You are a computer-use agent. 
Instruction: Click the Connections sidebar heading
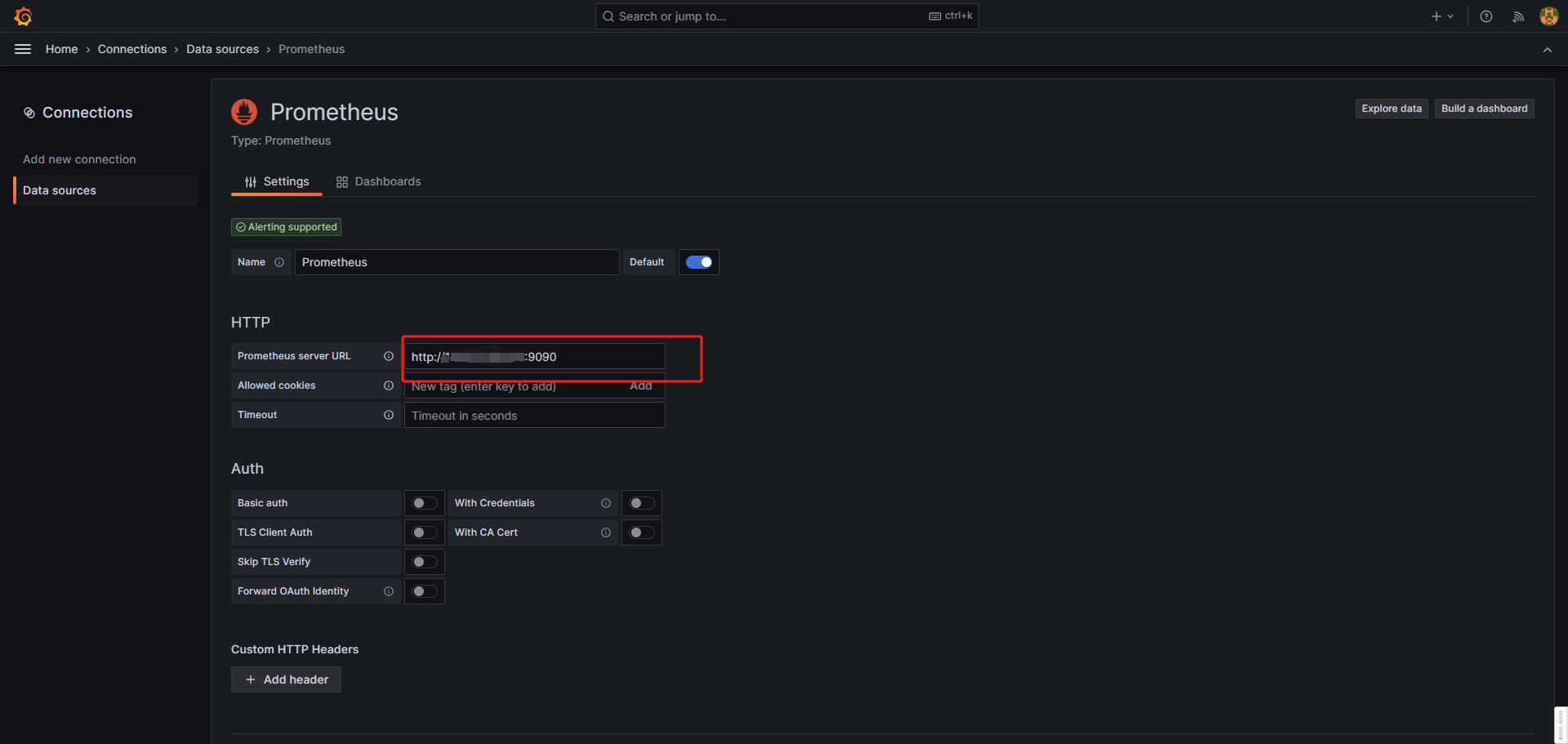(x=87, y=113)
